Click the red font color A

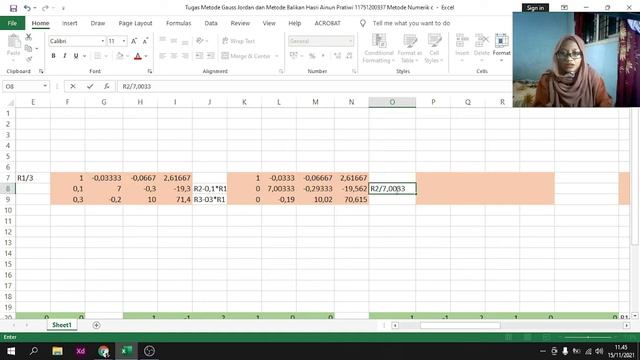[x=138, y=56]
